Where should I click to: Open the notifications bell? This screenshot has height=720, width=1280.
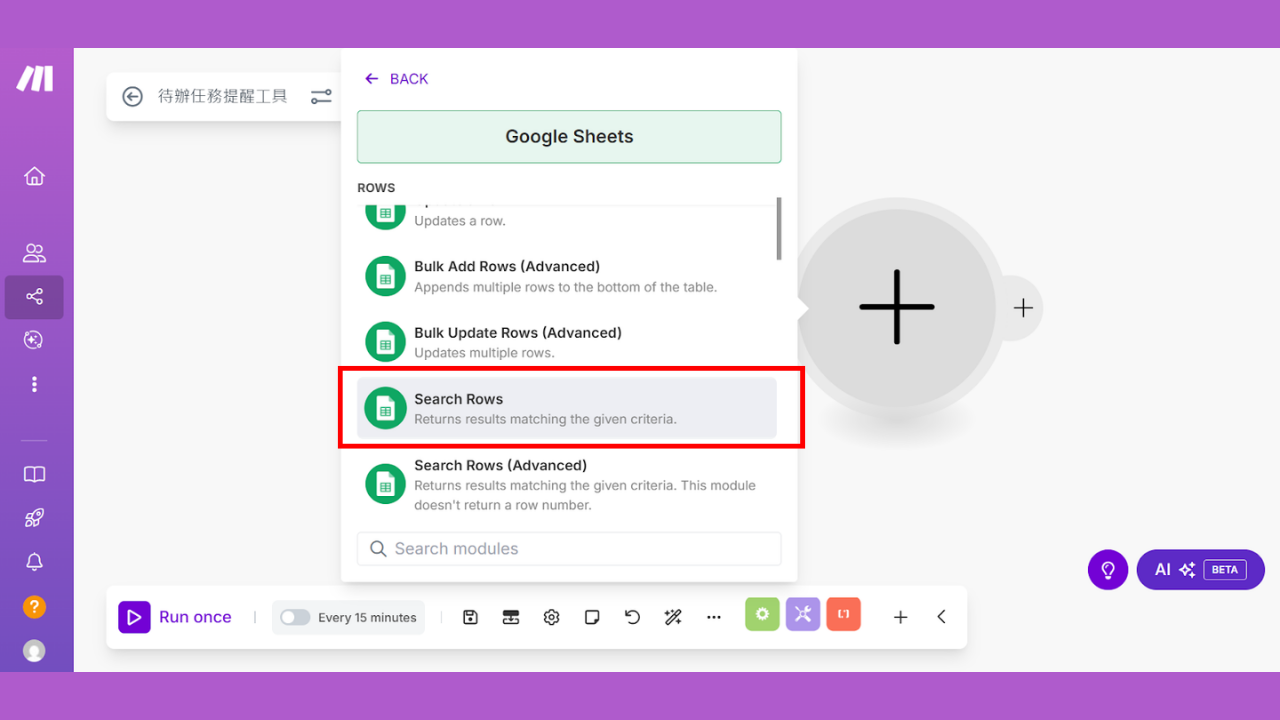(x=35, y=562)
